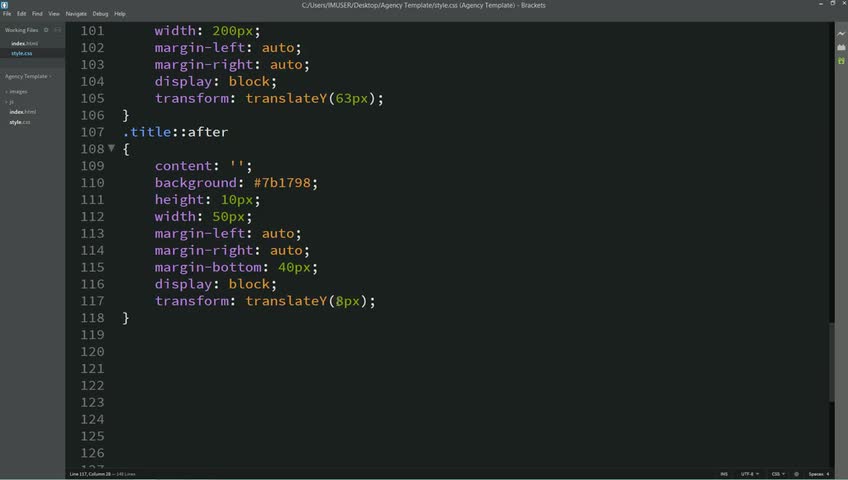The image size is (848, 480).
Task: Click margin-right auto on line 114
Action: (232, 250)
